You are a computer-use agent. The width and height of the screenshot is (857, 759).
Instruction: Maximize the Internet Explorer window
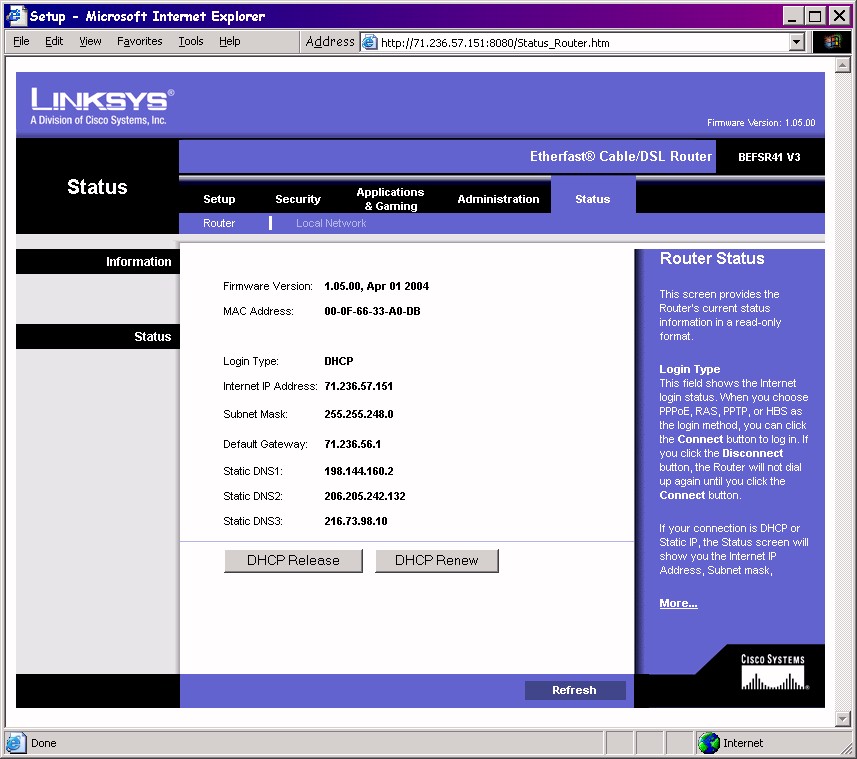click(815, 16)
